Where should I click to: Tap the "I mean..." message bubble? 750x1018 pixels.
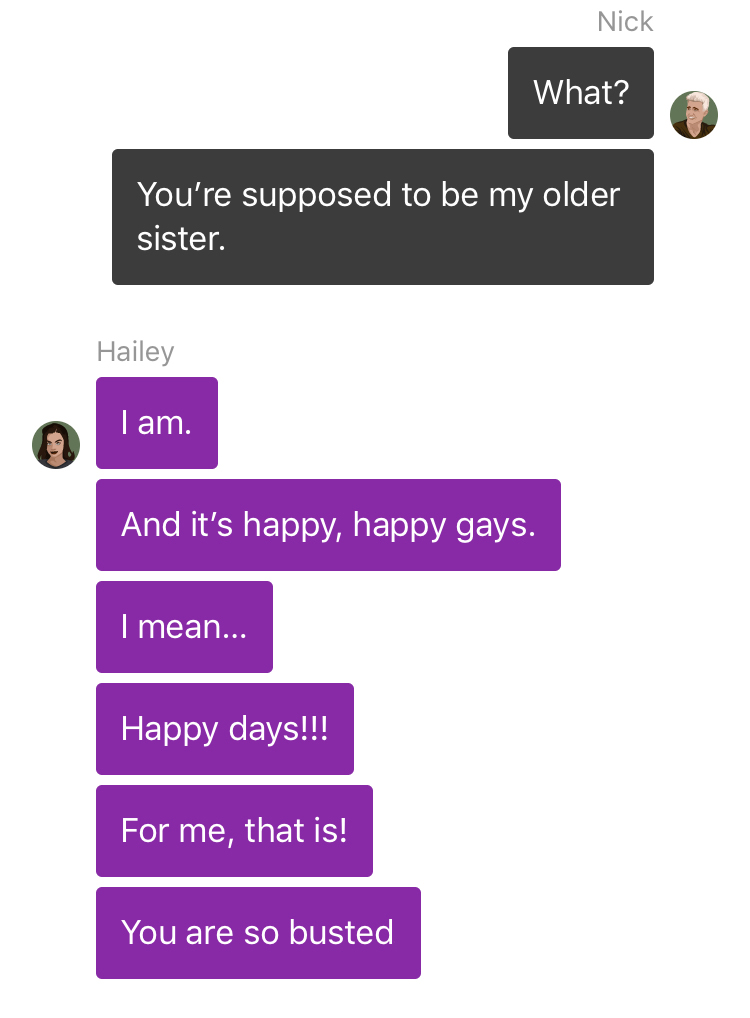pos(184,627)
